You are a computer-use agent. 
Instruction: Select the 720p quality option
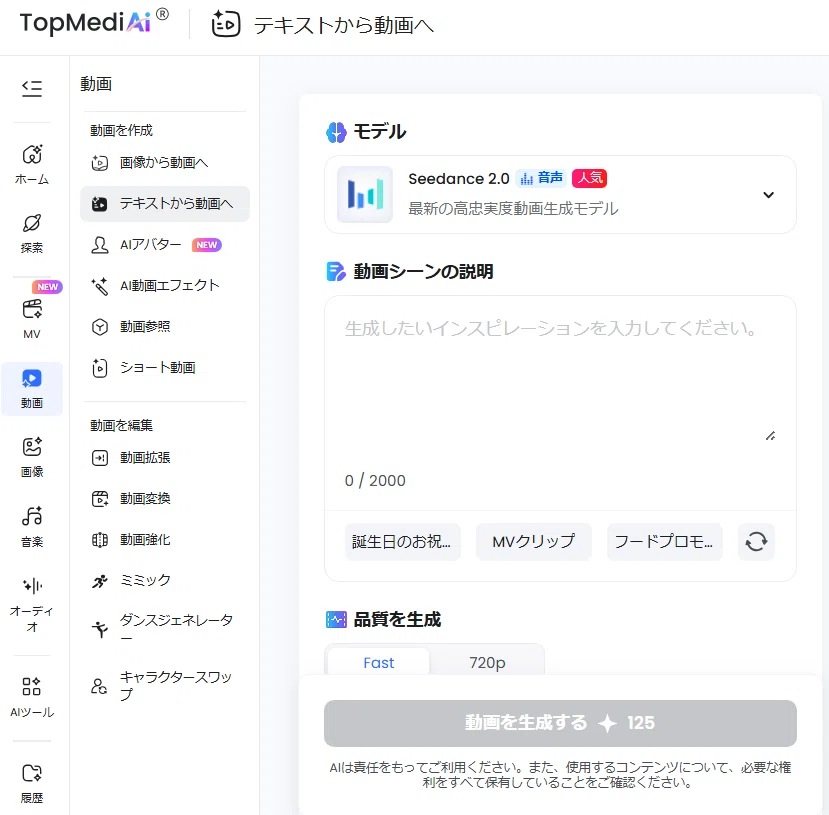coord(487,662)
